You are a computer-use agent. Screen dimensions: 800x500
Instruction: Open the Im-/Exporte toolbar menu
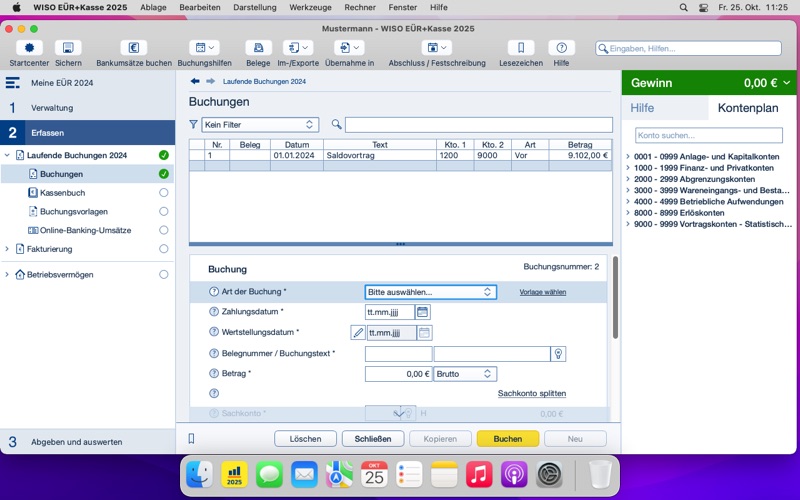pos(298,48)
